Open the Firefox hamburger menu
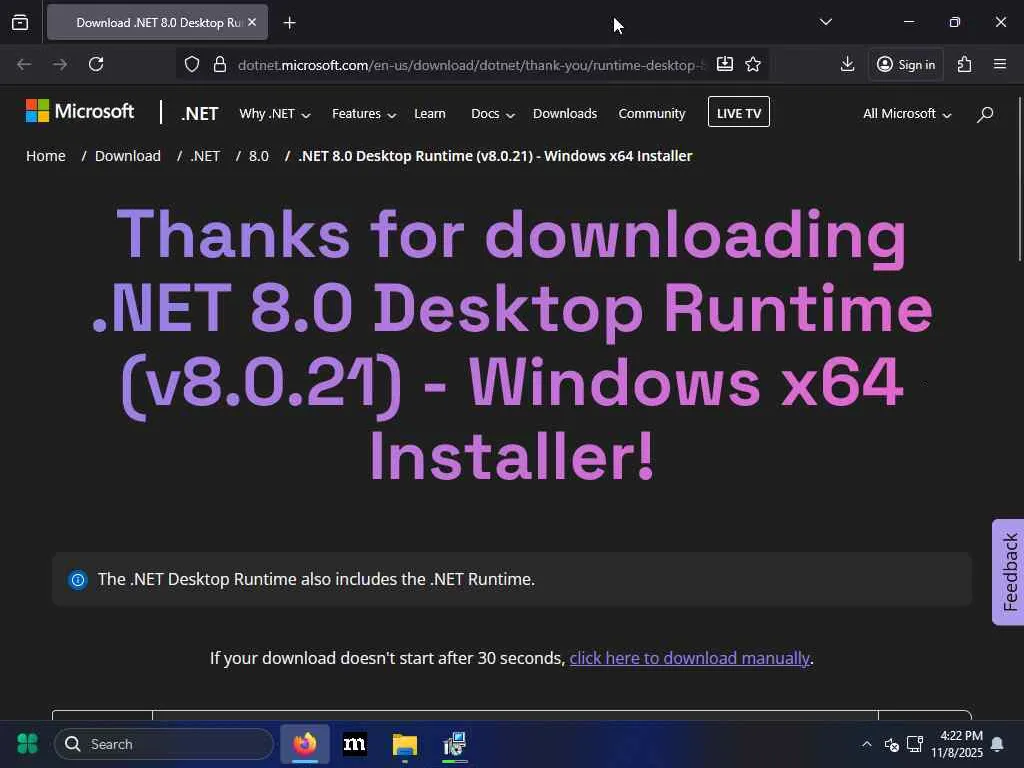 click(x=1000, y=64)
